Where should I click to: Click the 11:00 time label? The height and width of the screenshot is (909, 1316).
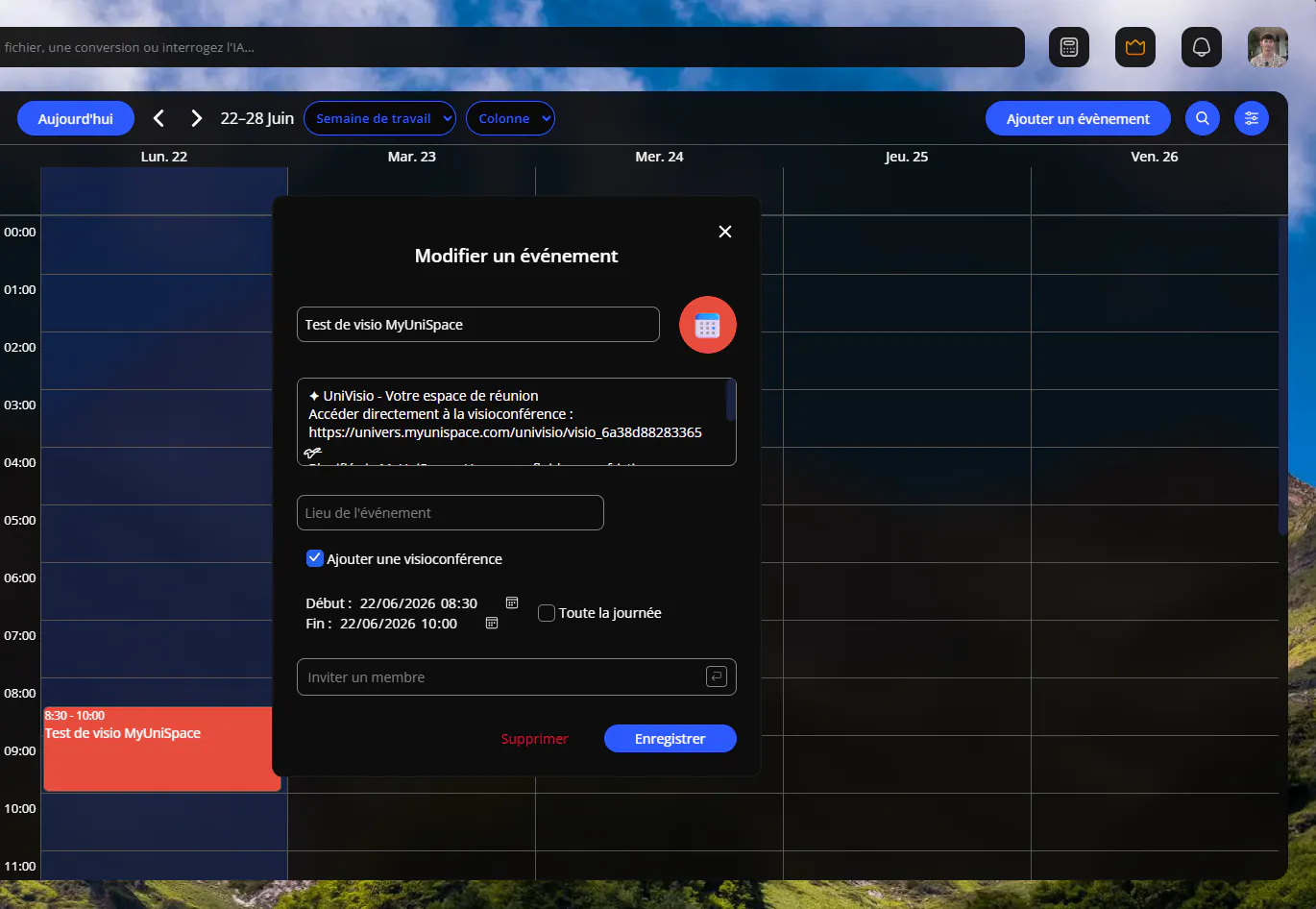[20, 866]
